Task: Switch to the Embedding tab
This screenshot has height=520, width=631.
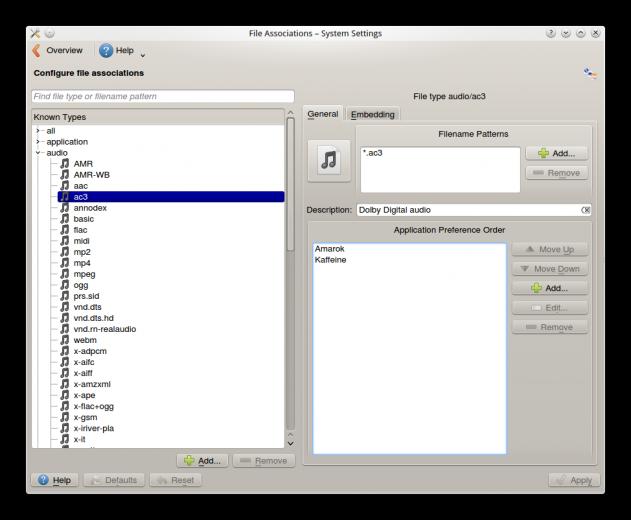Action: [x=373, y=115]
